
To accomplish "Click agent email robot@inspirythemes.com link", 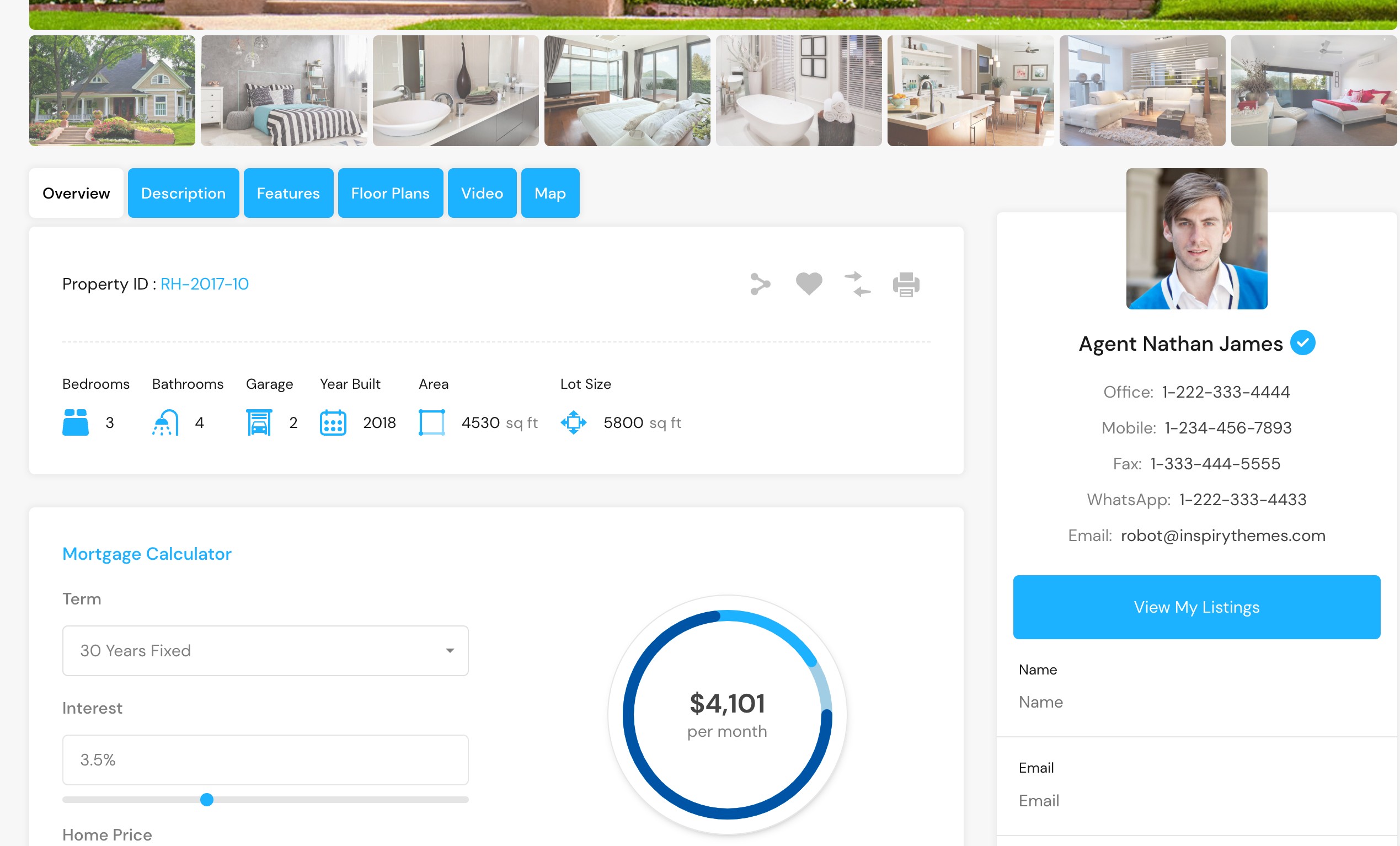I will pos(1222,535).
